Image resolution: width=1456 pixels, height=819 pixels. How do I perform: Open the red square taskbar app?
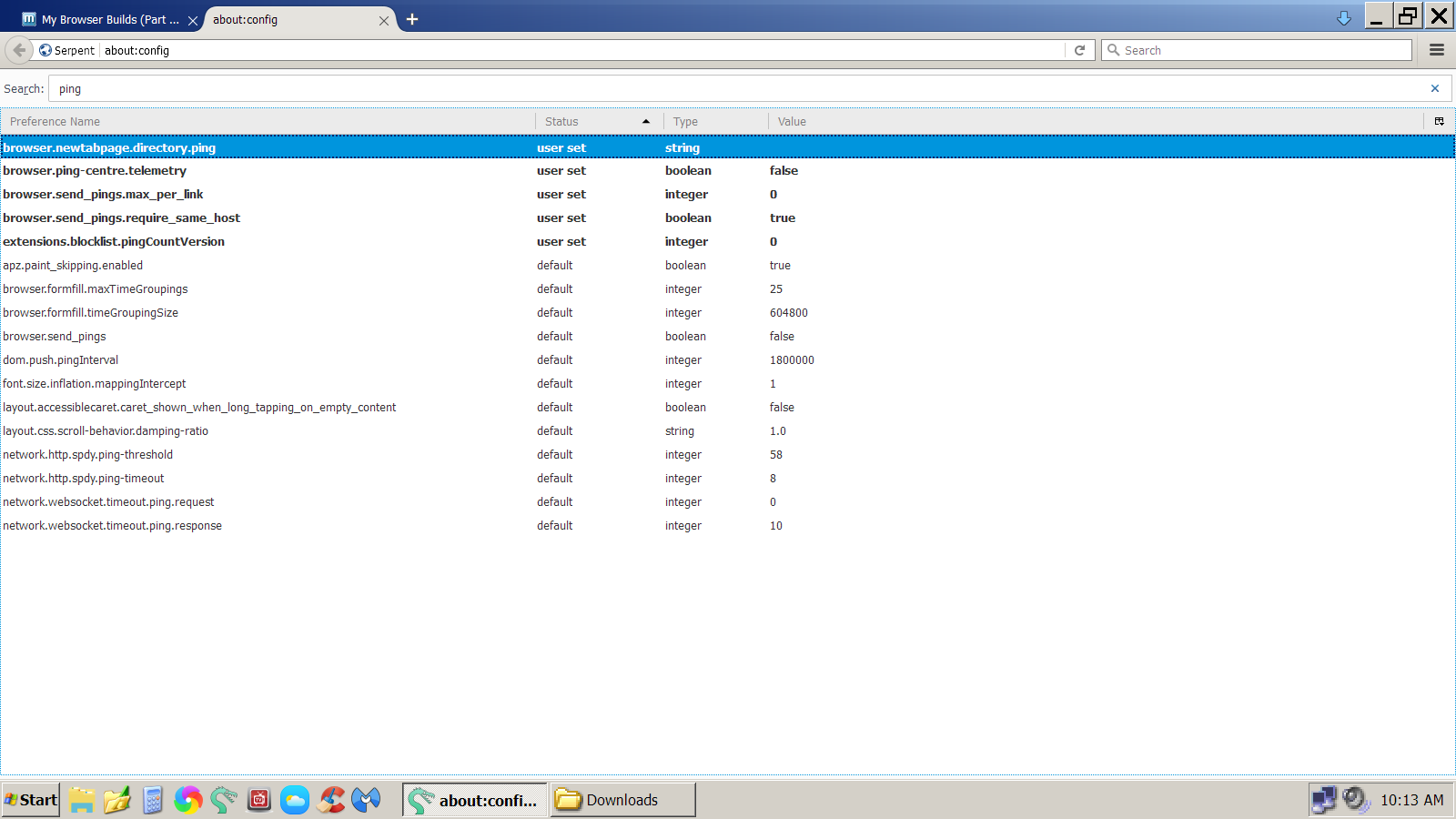[259, 800]
